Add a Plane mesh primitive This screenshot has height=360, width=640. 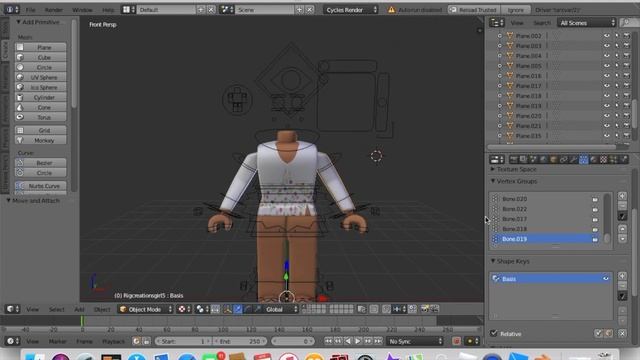tap(41, 47)
